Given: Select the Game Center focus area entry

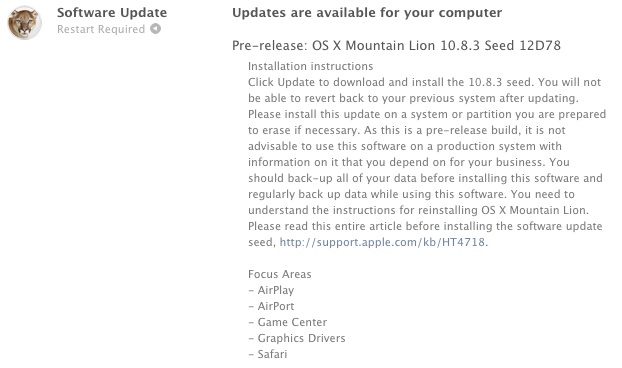Looking at the screenshot, I should point(288,322).
